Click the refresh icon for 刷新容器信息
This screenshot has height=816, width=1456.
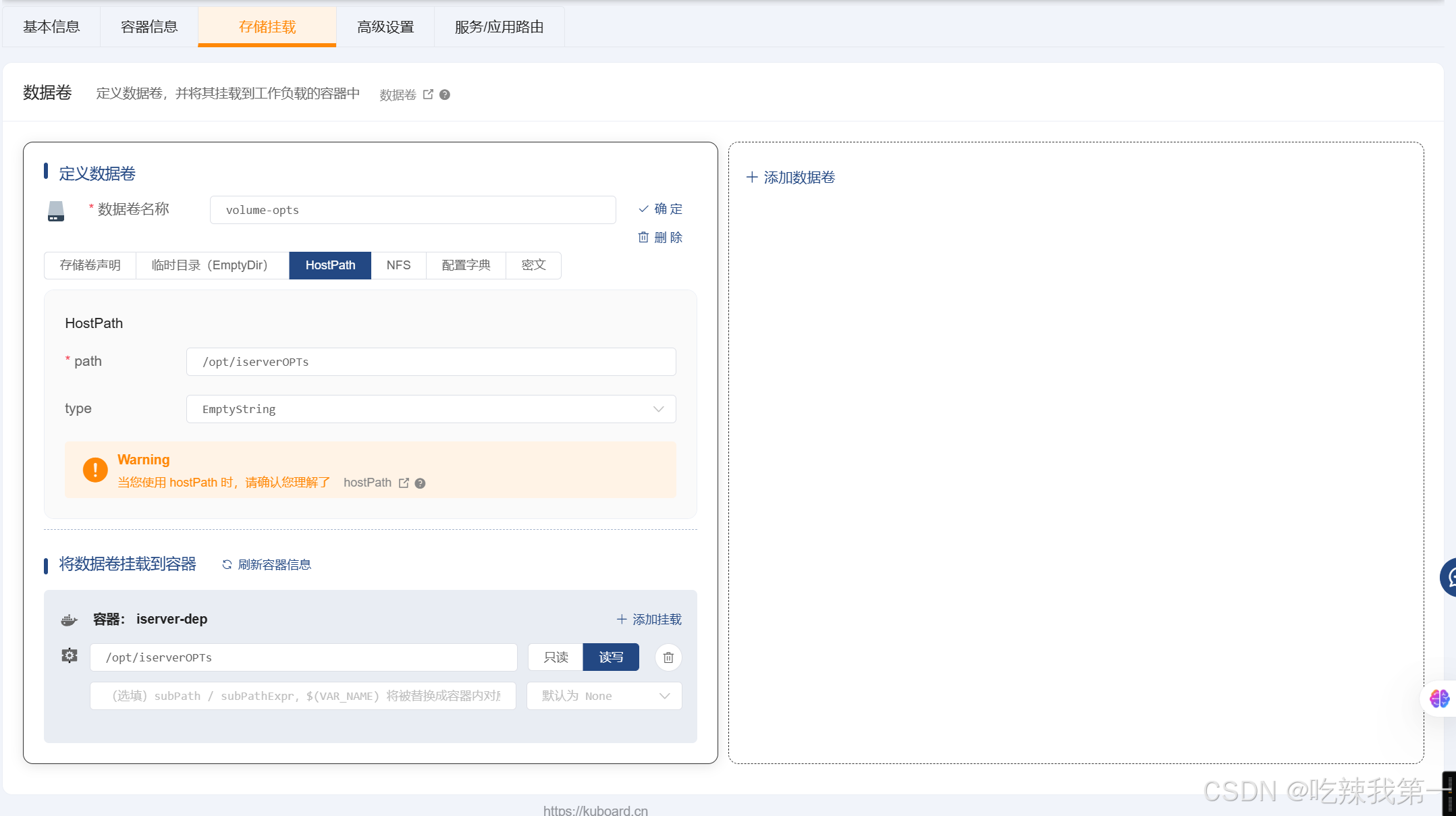click(227, 564)
